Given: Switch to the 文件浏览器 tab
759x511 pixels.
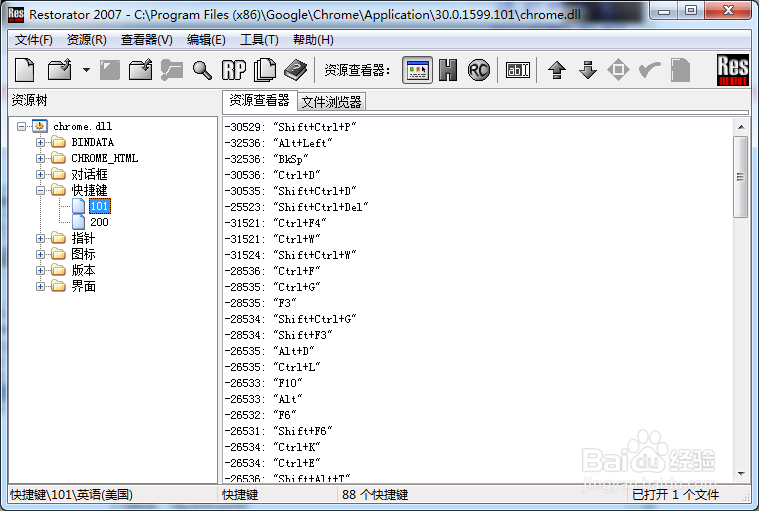Looking at the screenshot, I should [332, 102].
